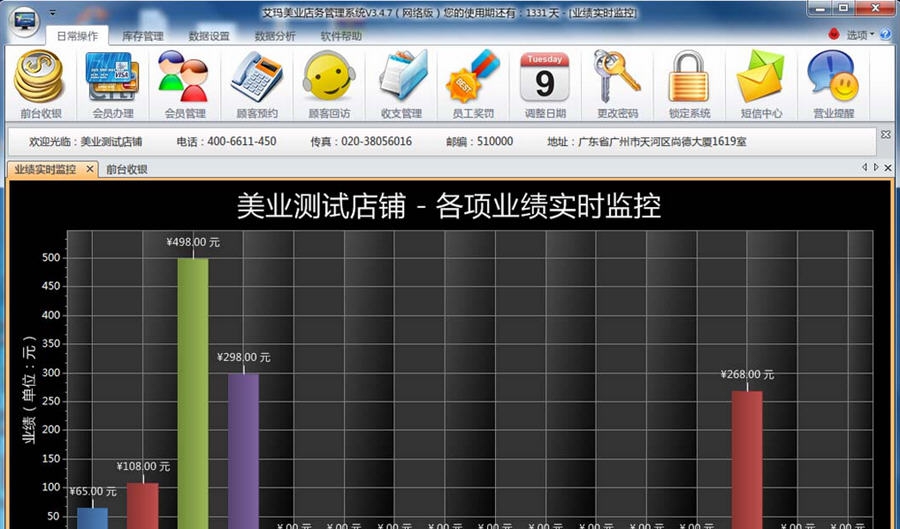
Task: Click the red ¥108.00 bar
Action: coord(142,505)
